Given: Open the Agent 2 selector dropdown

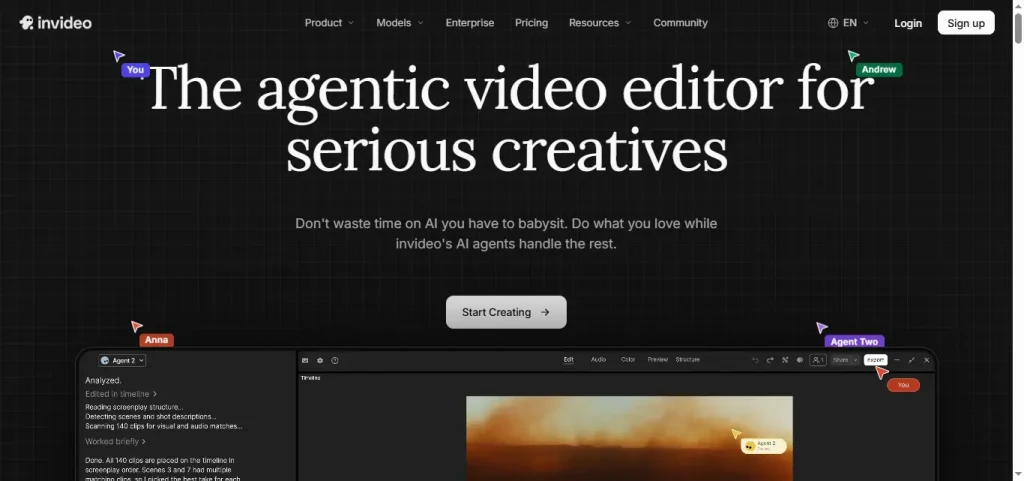Looking at the screenshot, I should pyautogui.click(x=122, y=360).
